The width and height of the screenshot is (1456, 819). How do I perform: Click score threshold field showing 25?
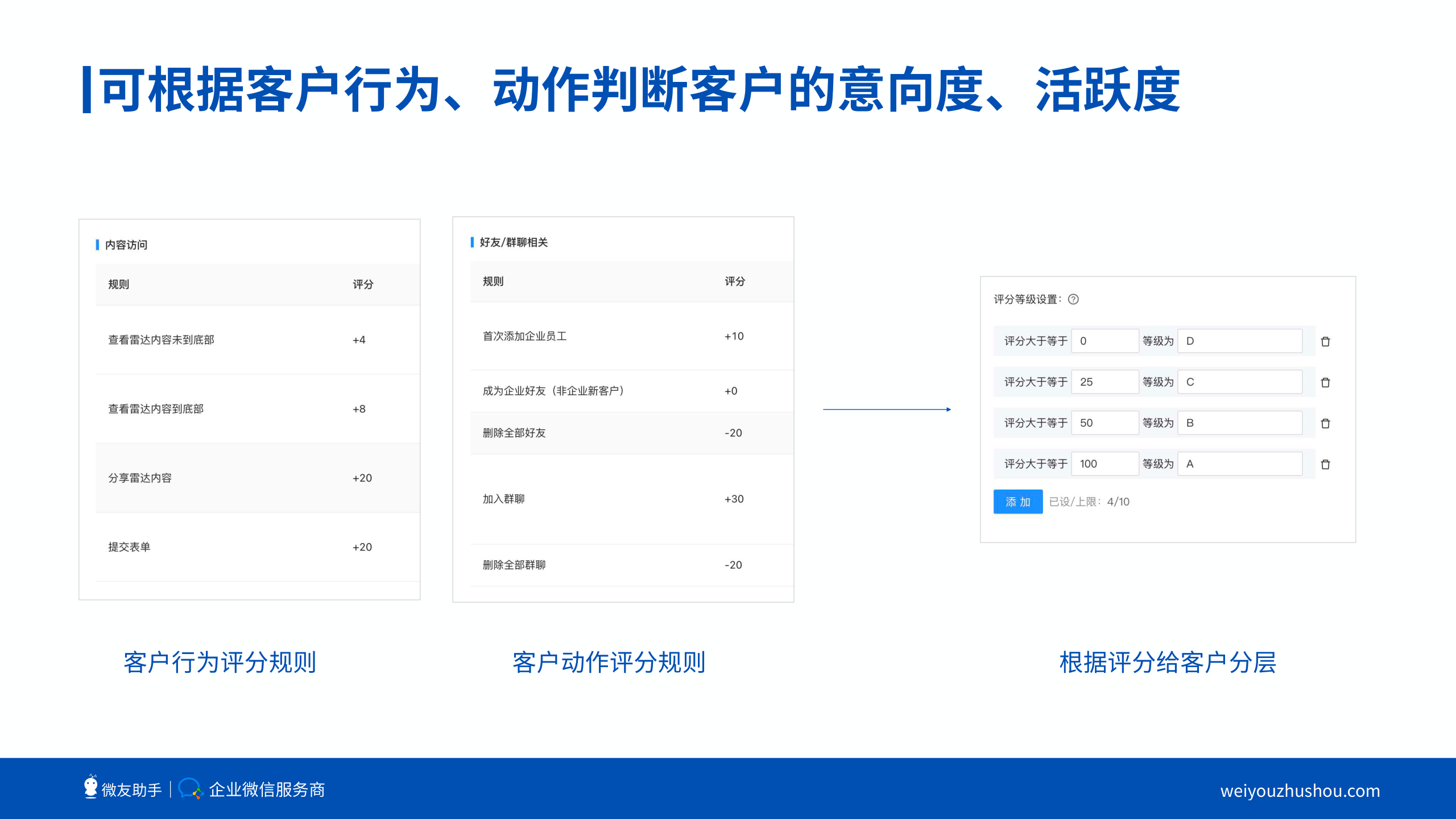point(1105,382)
